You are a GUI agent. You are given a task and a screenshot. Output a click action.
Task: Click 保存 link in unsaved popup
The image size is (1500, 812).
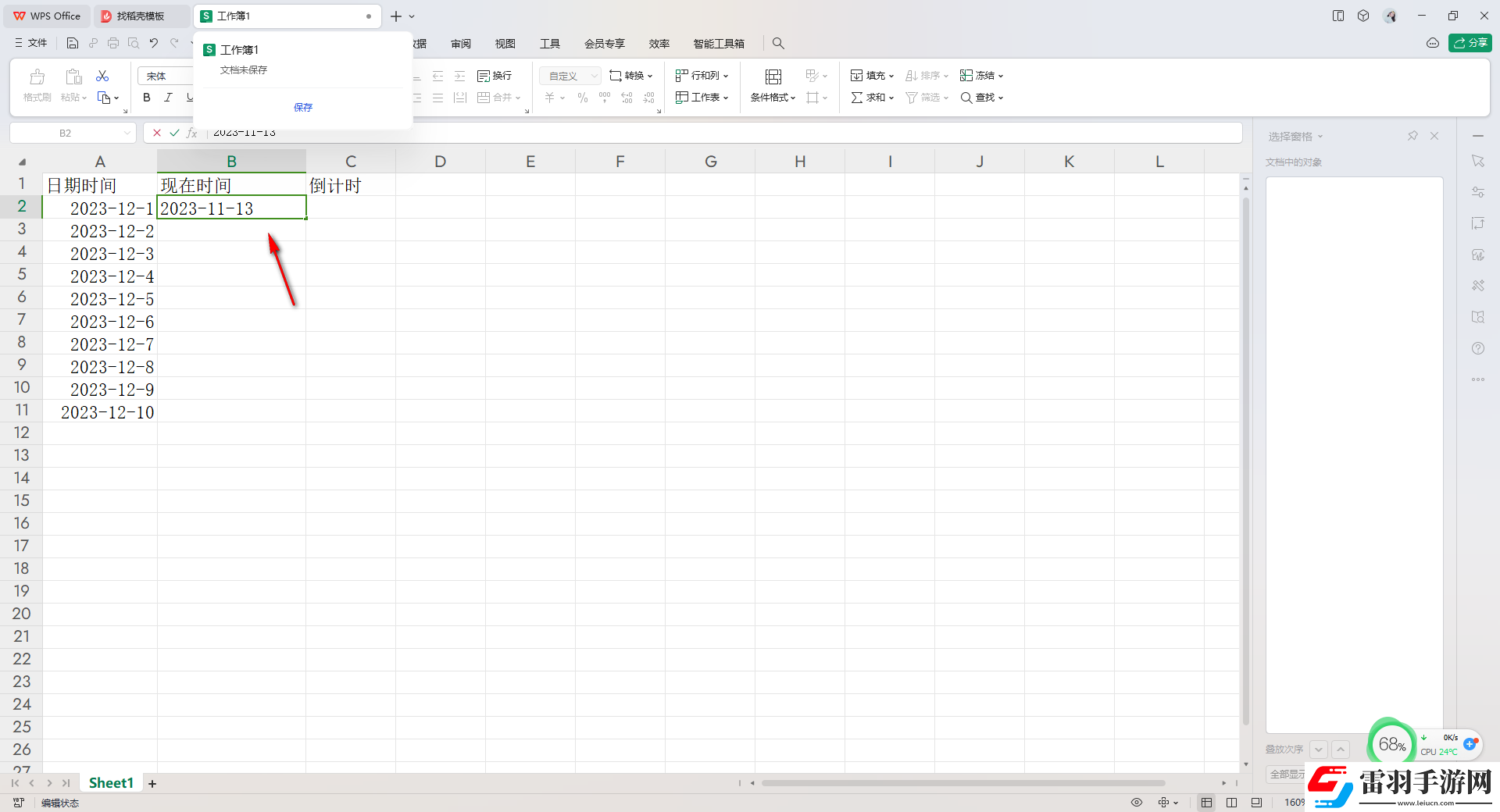[x=303, y=108]
